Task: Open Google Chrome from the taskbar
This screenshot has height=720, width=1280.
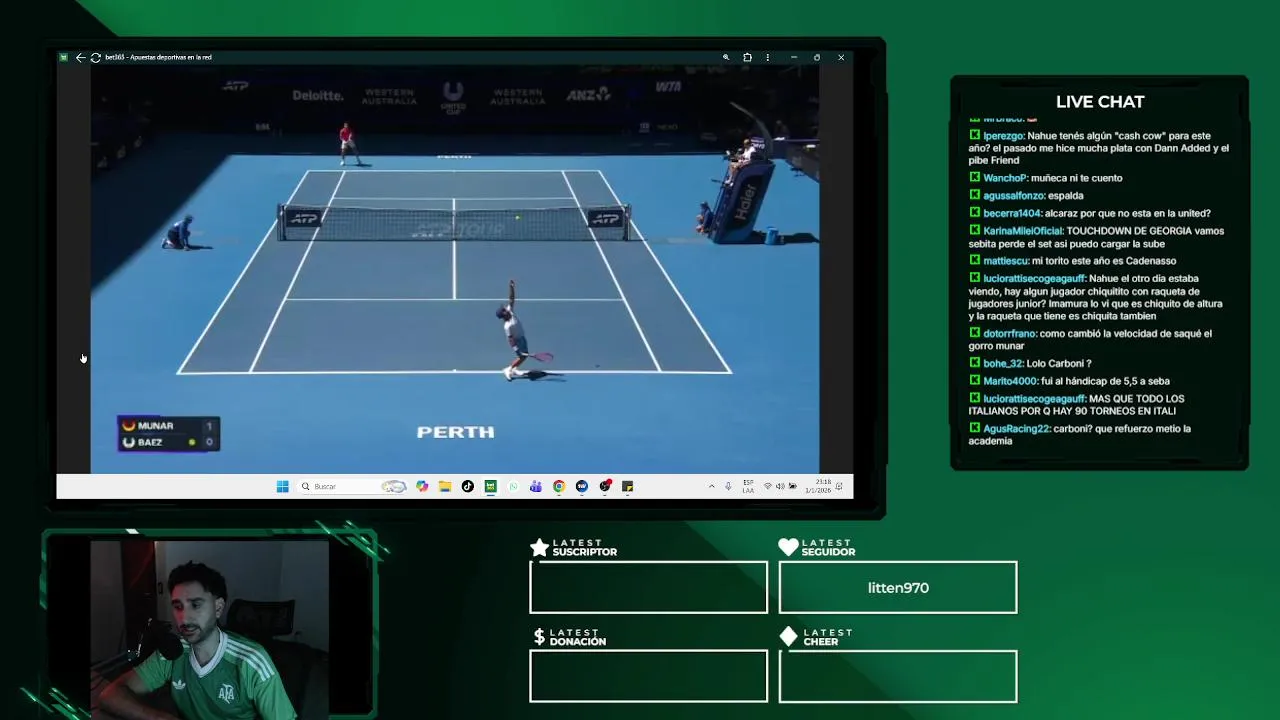Action: coord(559,486)
